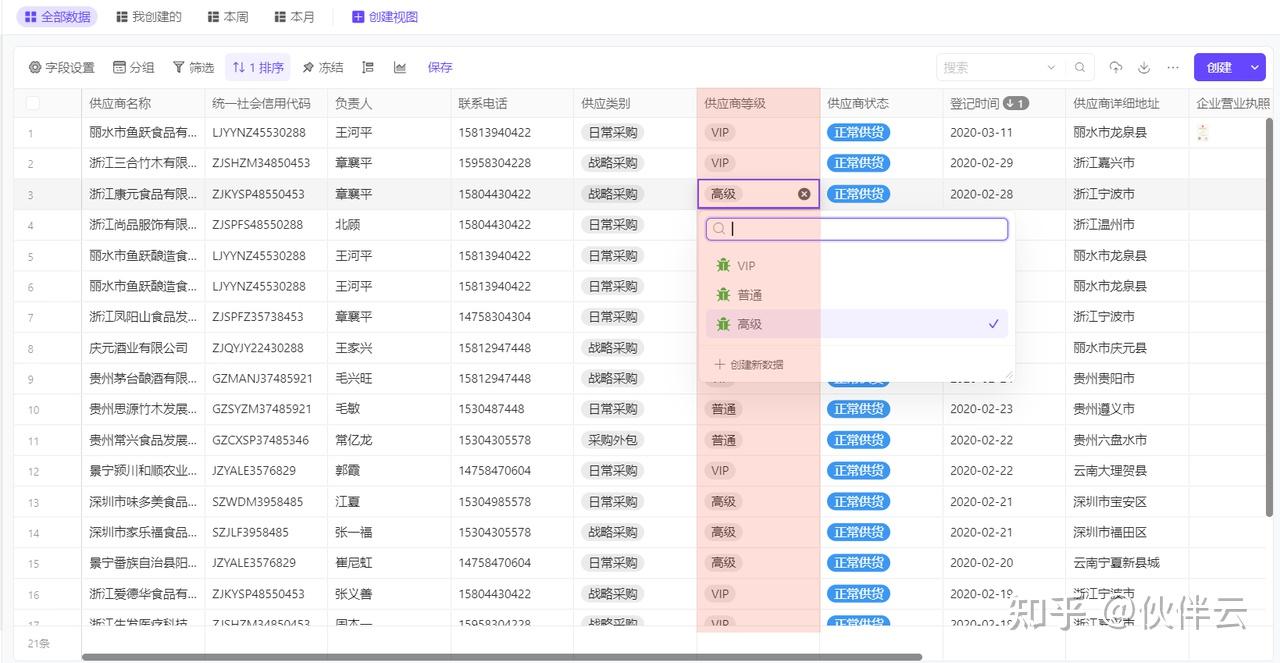Viewport: 1280px width, 663px height.
Task: Click the bug icon beside VIP option
Action: click(x=723, y=265)
